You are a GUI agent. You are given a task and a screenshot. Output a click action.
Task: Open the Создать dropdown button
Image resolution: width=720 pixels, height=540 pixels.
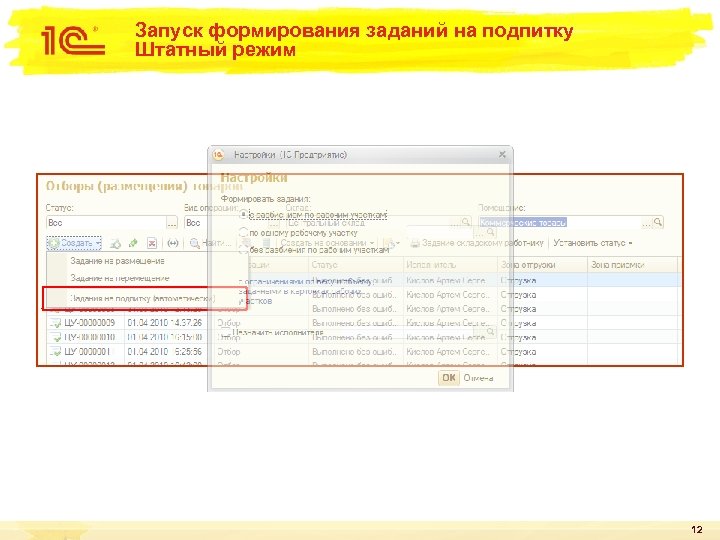[x=74, y=243]
